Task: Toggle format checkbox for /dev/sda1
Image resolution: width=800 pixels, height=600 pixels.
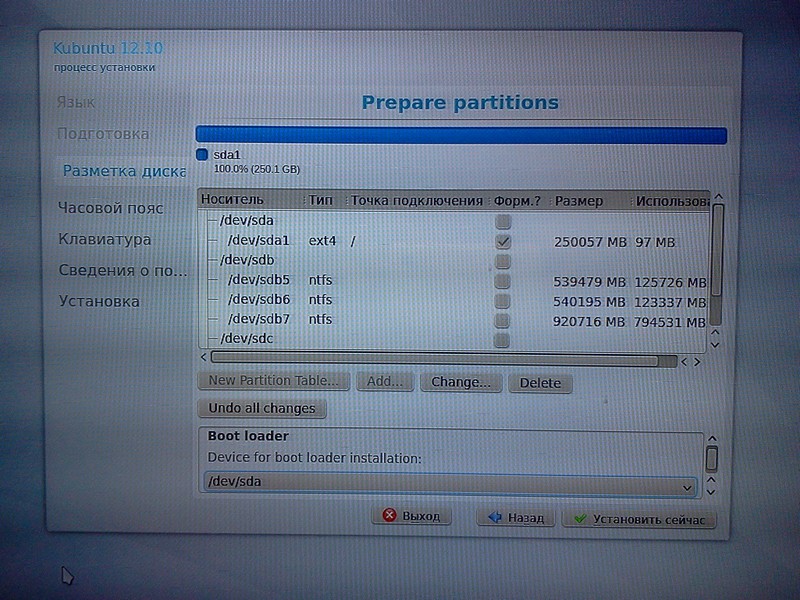Action: click(x=503, y=241)
